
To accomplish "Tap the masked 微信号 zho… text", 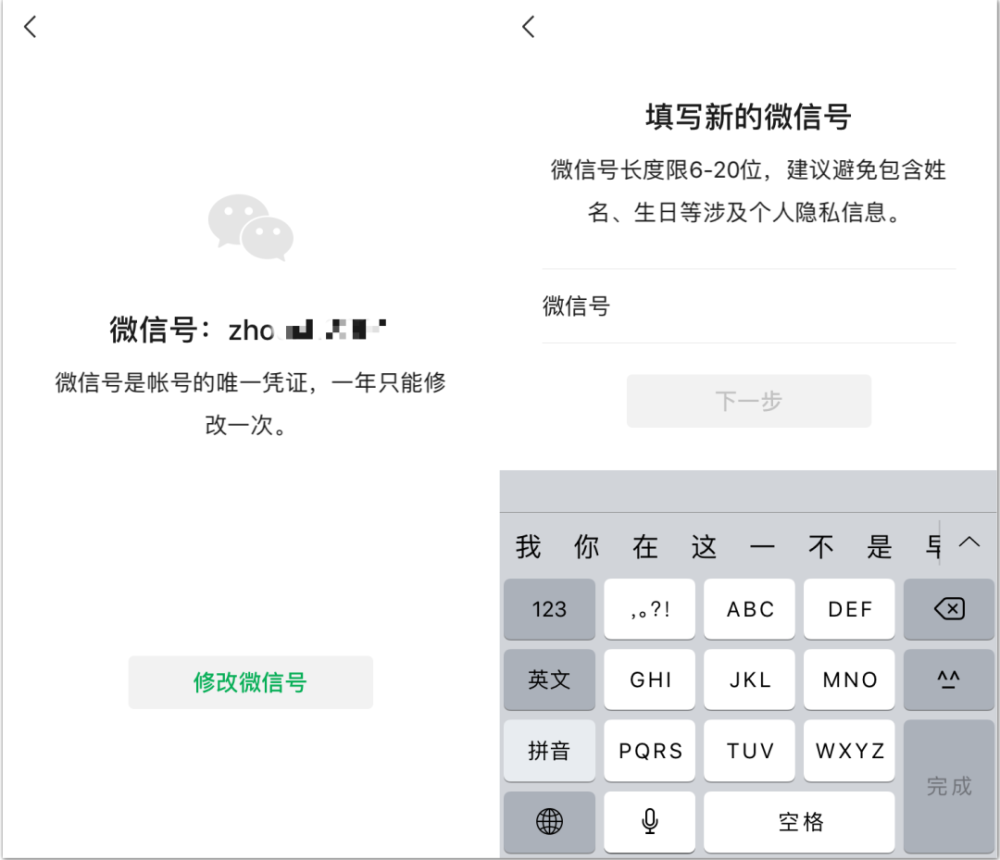I will pos(248,330).
